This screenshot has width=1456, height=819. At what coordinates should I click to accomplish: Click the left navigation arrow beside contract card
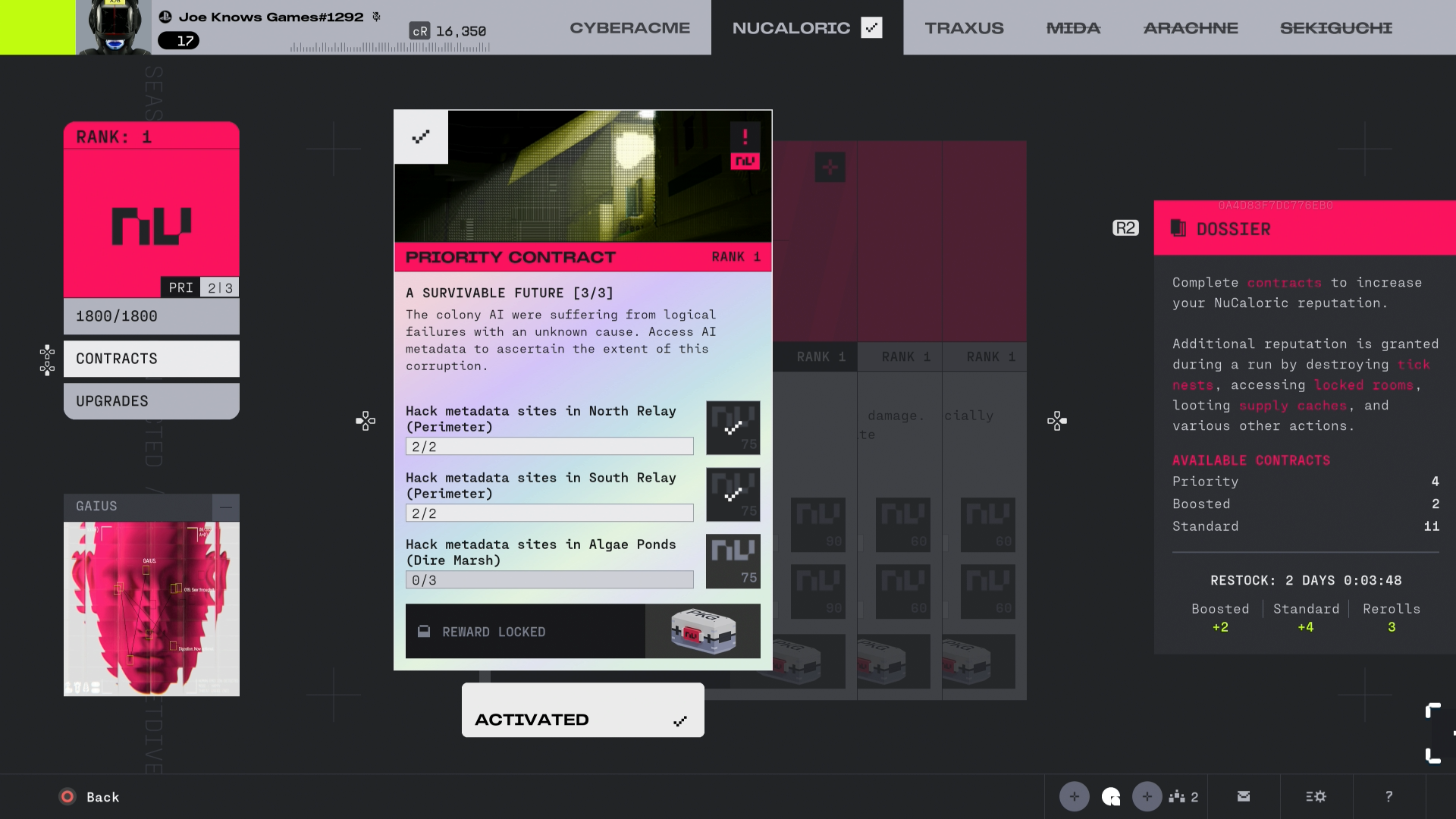pos(366,421)
